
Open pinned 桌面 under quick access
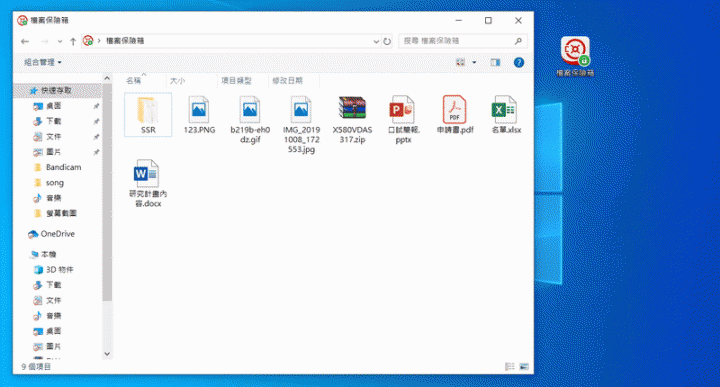click(x=53, y=106)
